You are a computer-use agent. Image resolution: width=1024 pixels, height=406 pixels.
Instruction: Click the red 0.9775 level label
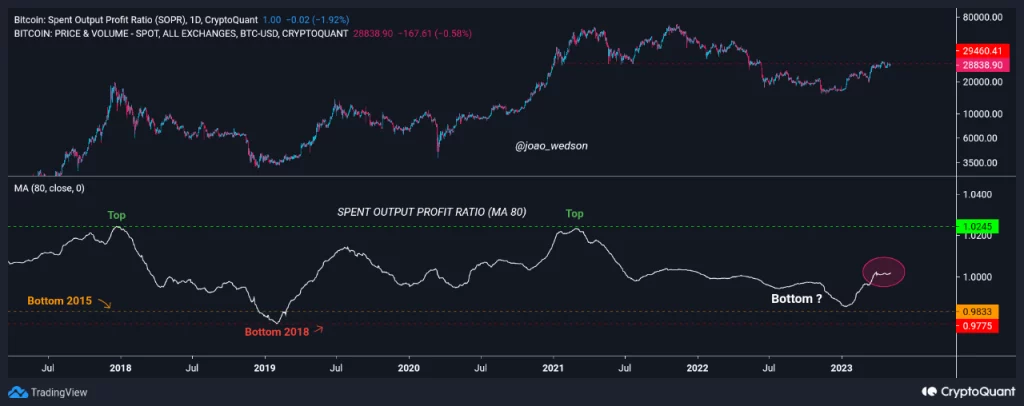pos(975,323)
